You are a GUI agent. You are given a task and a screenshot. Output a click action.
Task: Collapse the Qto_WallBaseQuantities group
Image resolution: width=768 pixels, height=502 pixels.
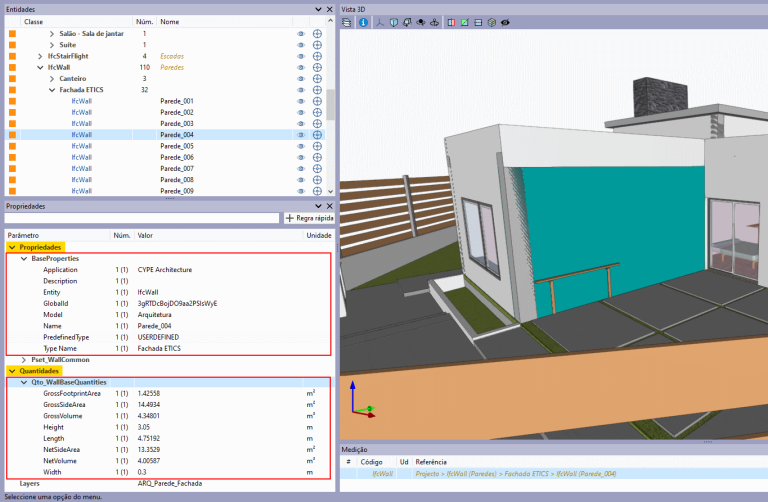click(x=24, y=382)
